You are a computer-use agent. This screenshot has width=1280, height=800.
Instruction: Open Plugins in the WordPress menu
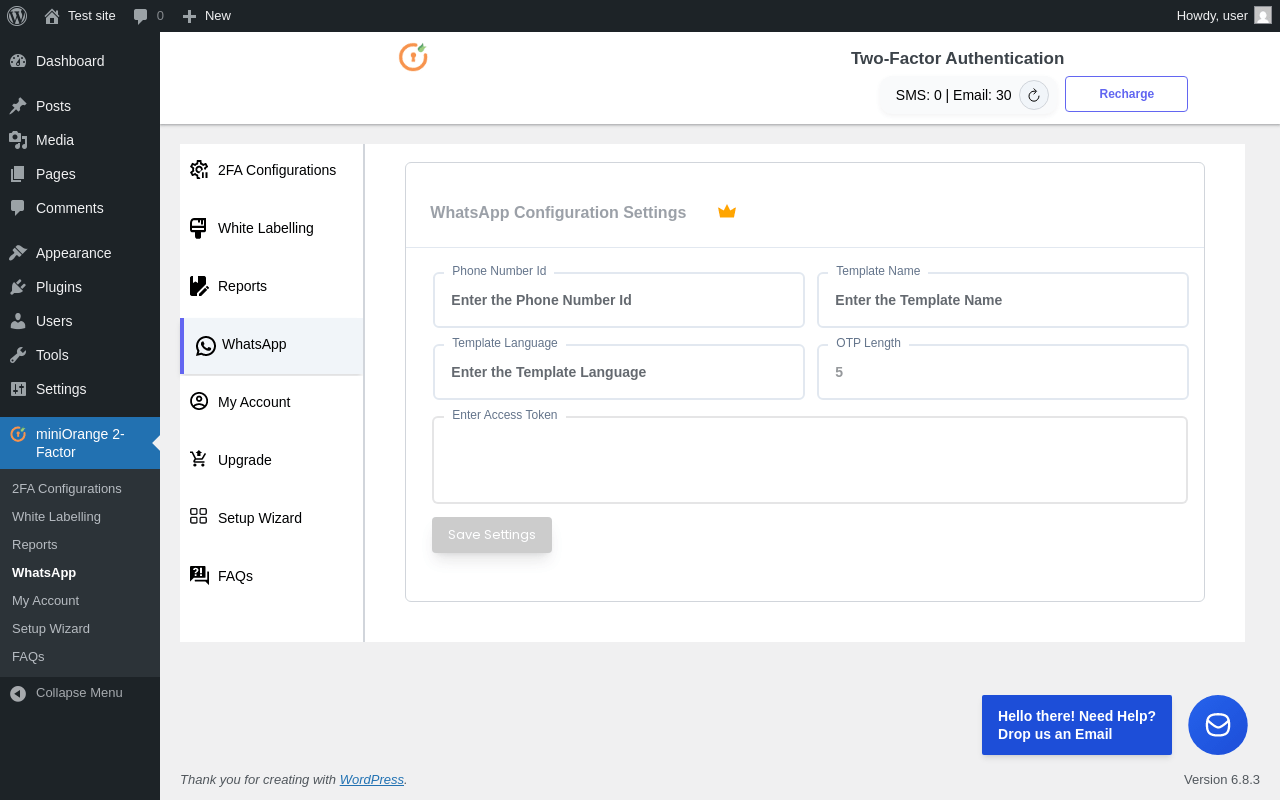pyautogui.click(x=59, y=287)
